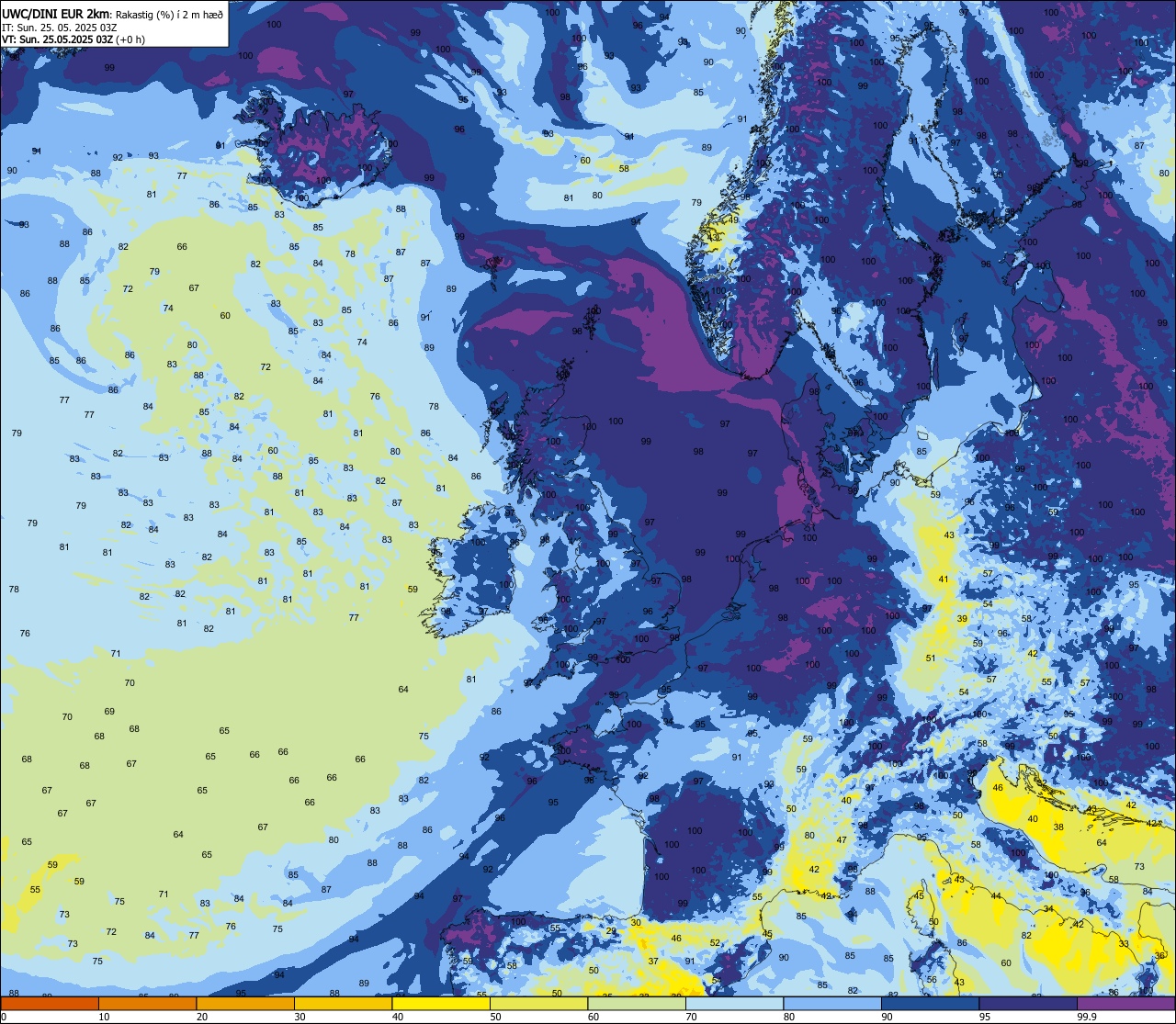Screen dimensions: 1176x1024
Task: Click the 90–95 dark blue legend swatch
Action: 931,1003
